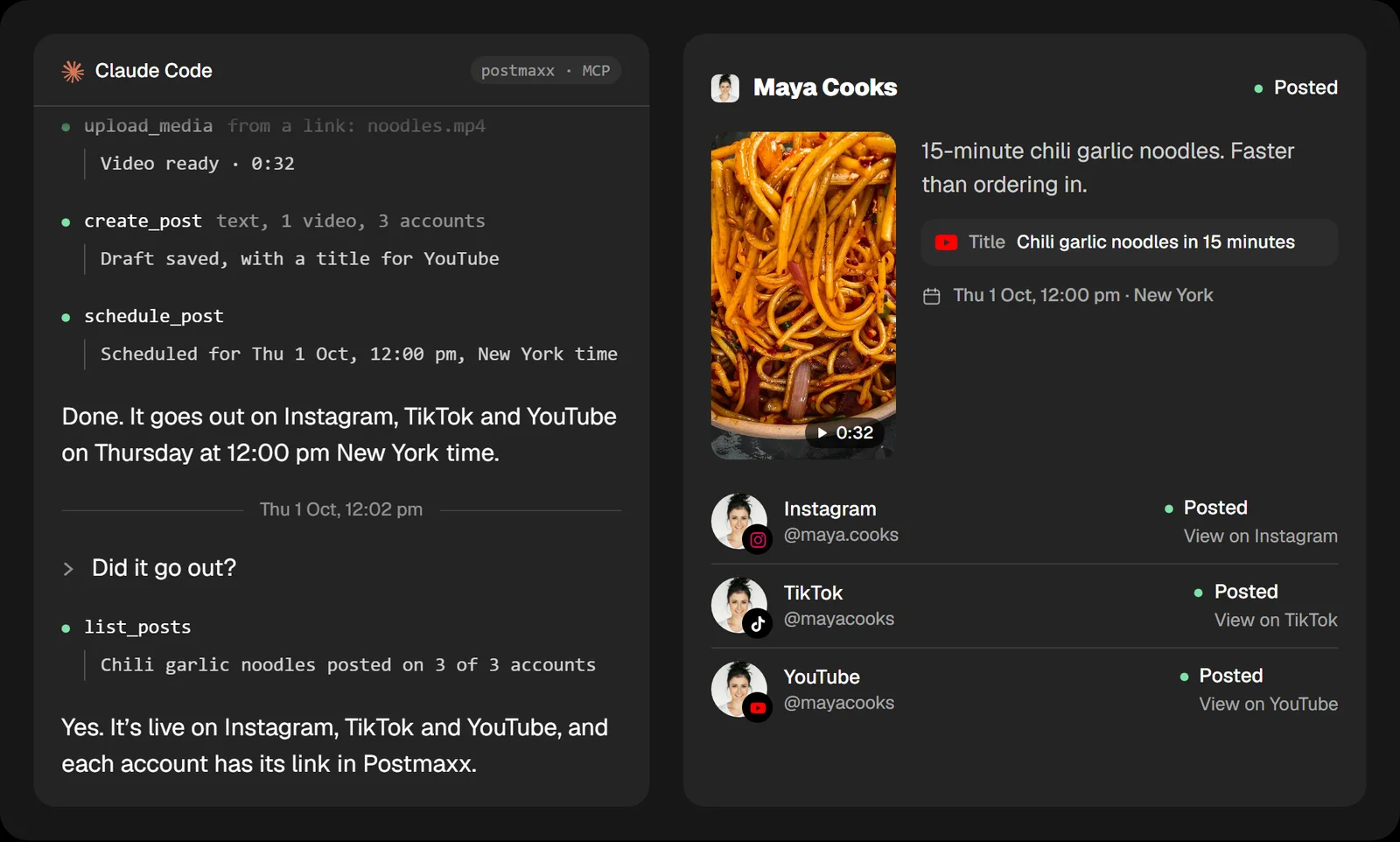Image resolution: width=1400 pixels, height=842 pixels.
Task: Click the 'Claude Code' title
Action: pyautogui.click(x=153, y=71)
